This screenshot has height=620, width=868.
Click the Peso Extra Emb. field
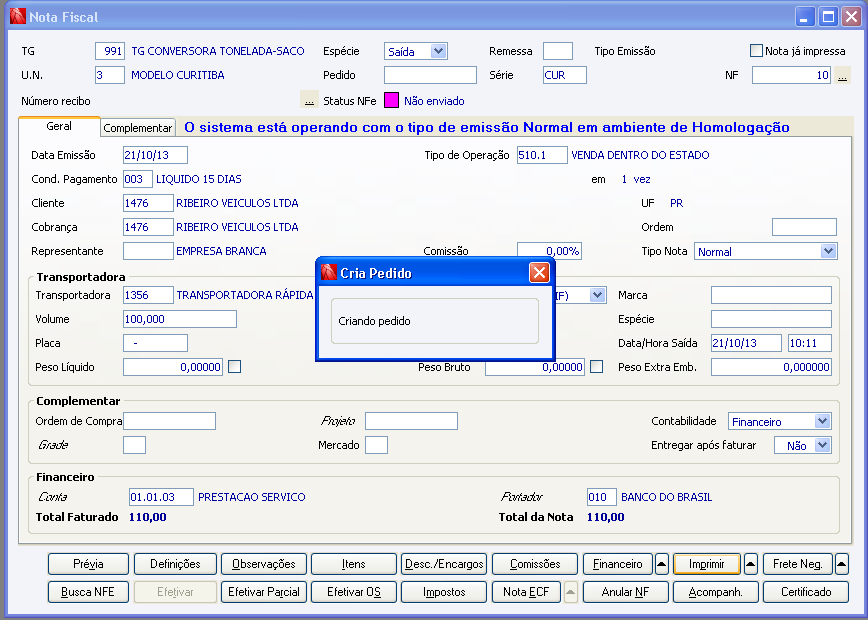pyautogui.click(x=771, y=366)
